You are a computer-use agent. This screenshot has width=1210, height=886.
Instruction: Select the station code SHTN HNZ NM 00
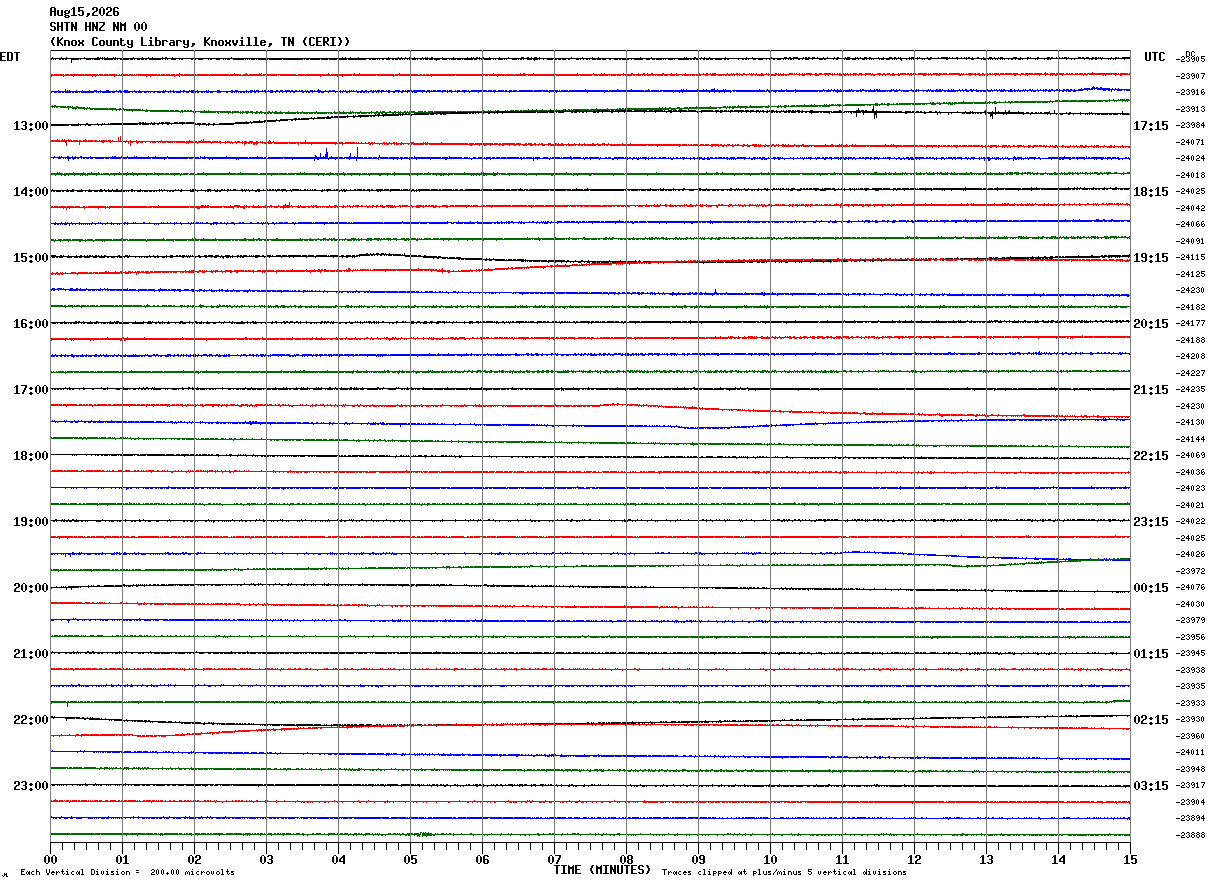pos(98,27)
